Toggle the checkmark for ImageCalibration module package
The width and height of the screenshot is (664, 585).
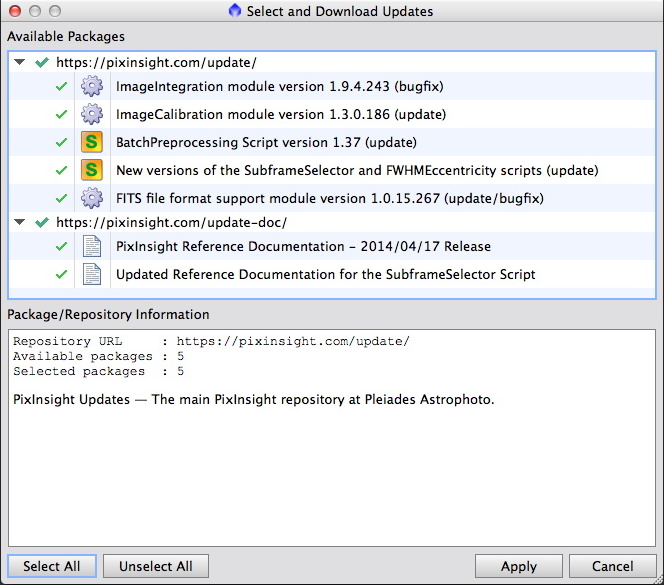61,114
